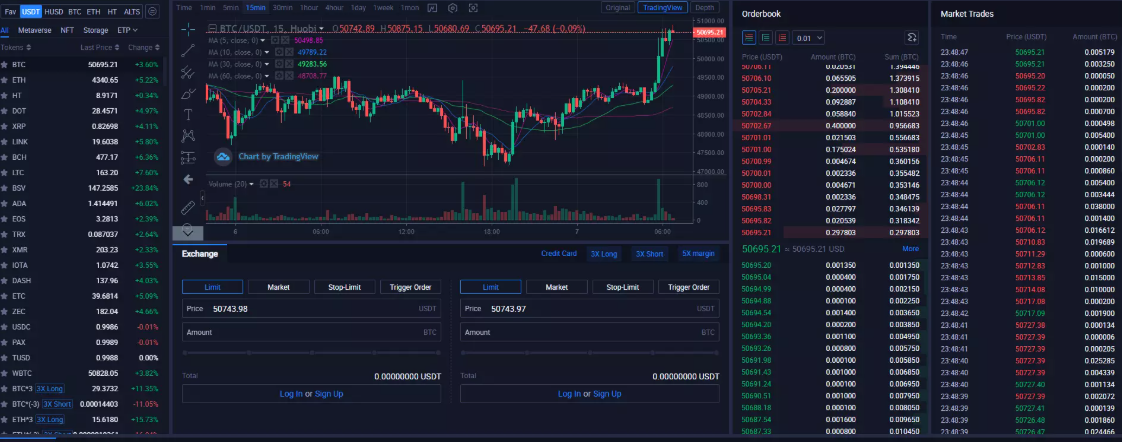1122x442 pixels.
Task: Choose the 1hour chart interval
Action: tap(308, 7)
